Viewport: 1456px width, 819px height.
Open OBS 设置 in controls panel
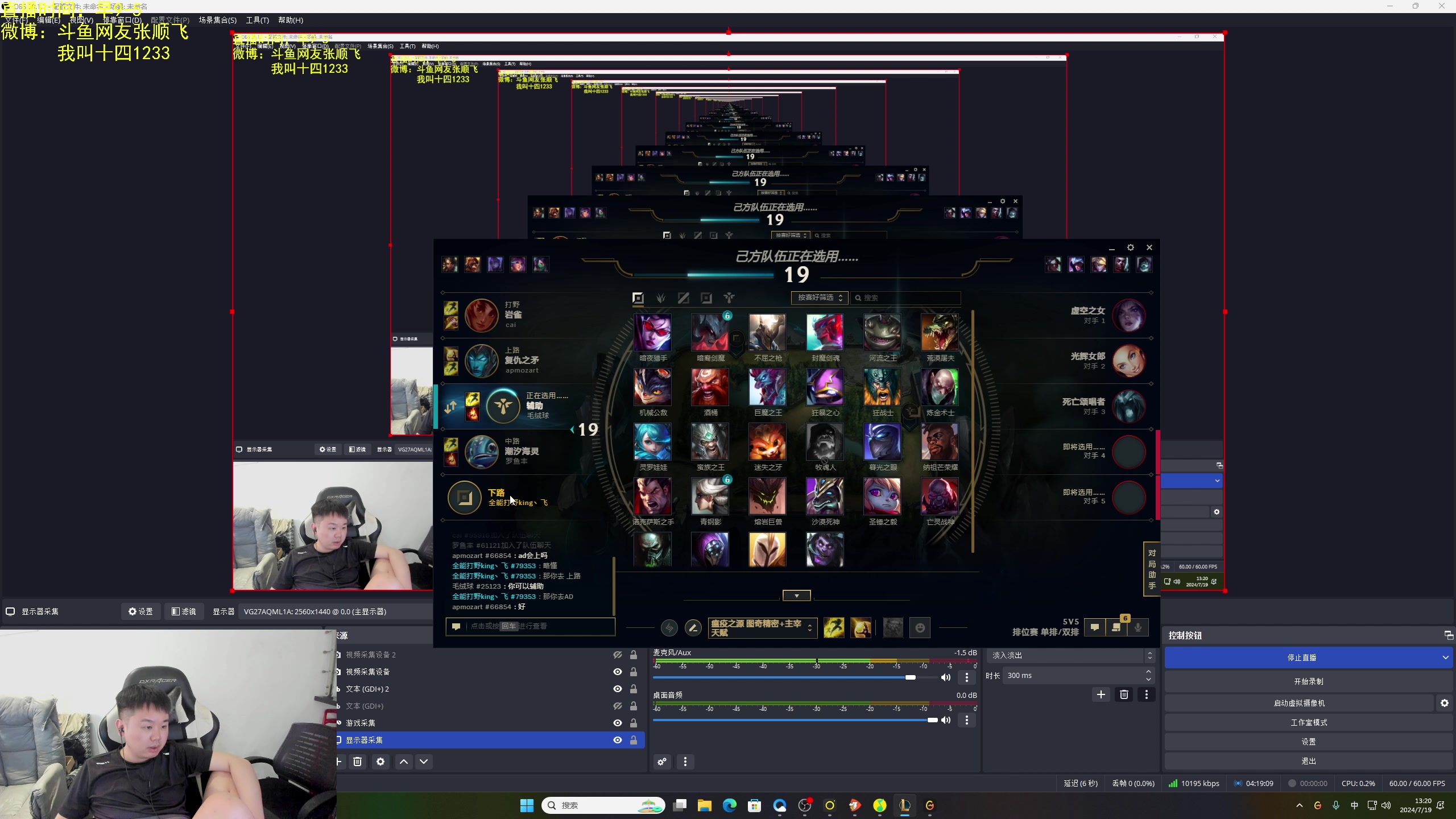(x=1309, y=742)
